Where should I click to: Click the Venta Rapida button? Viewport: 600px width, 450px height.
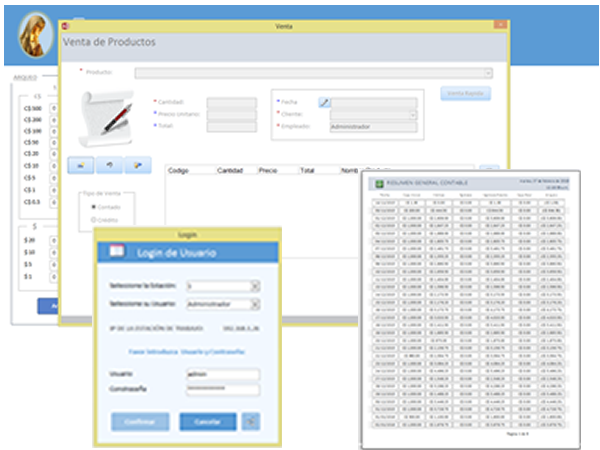tap(465, 94)
